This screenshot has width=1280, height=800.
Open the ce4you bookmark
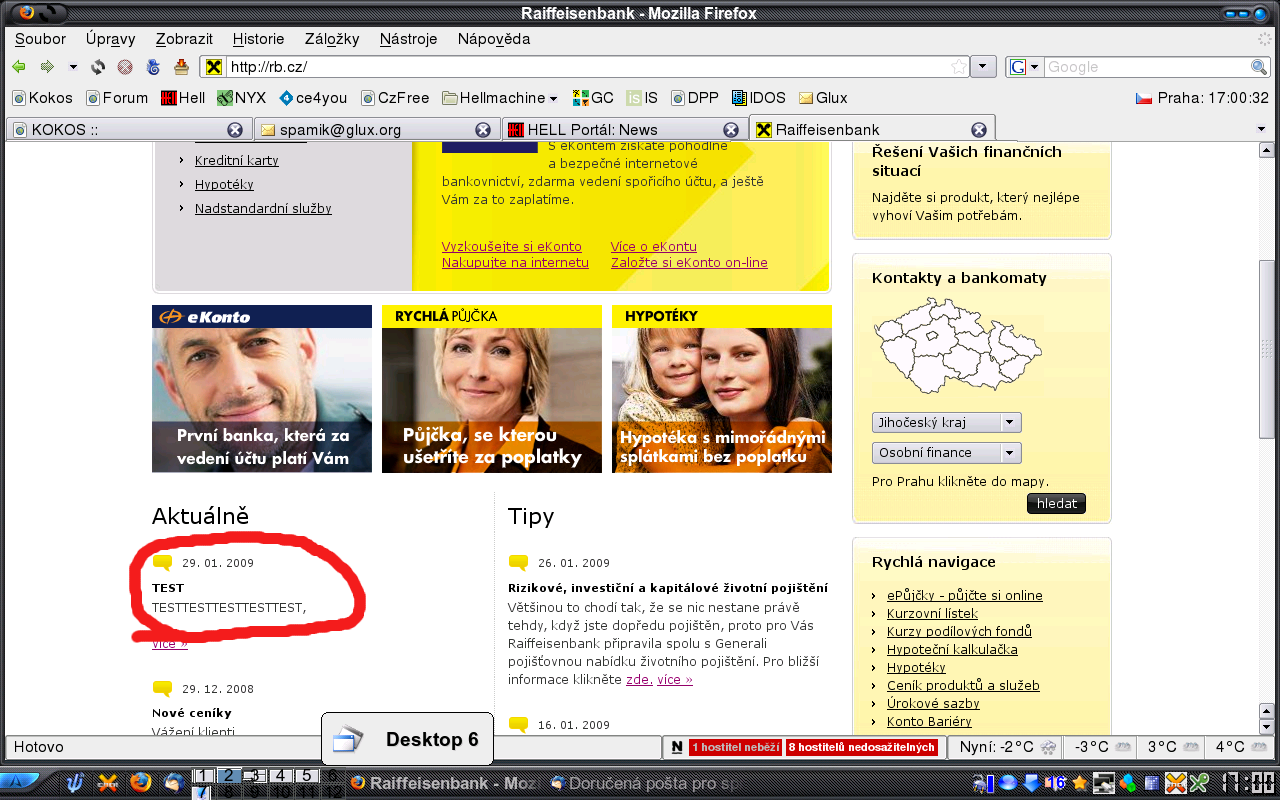[314, 98]
